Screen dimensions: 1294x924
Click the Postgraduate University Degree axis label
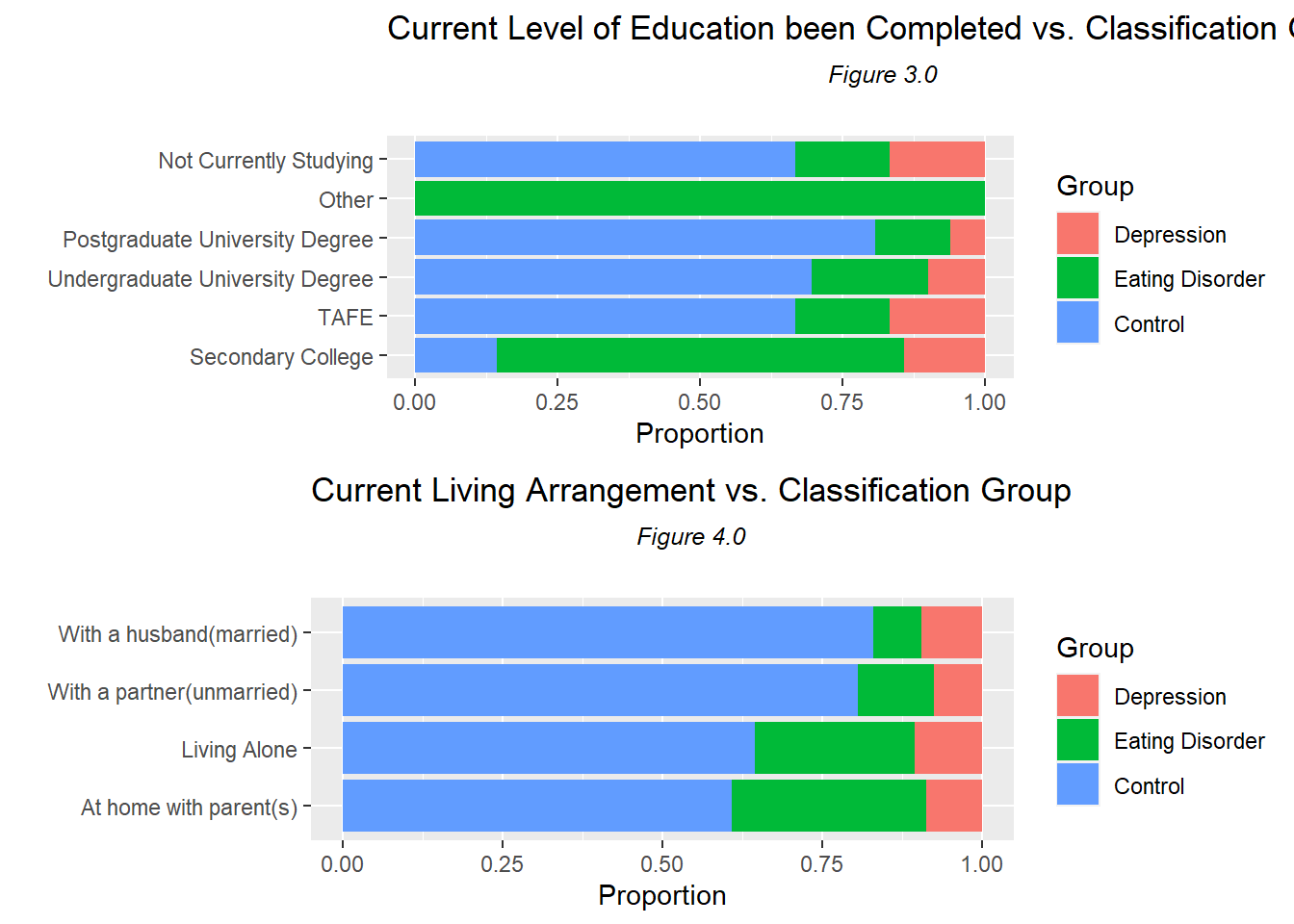[x=218, y=239]
